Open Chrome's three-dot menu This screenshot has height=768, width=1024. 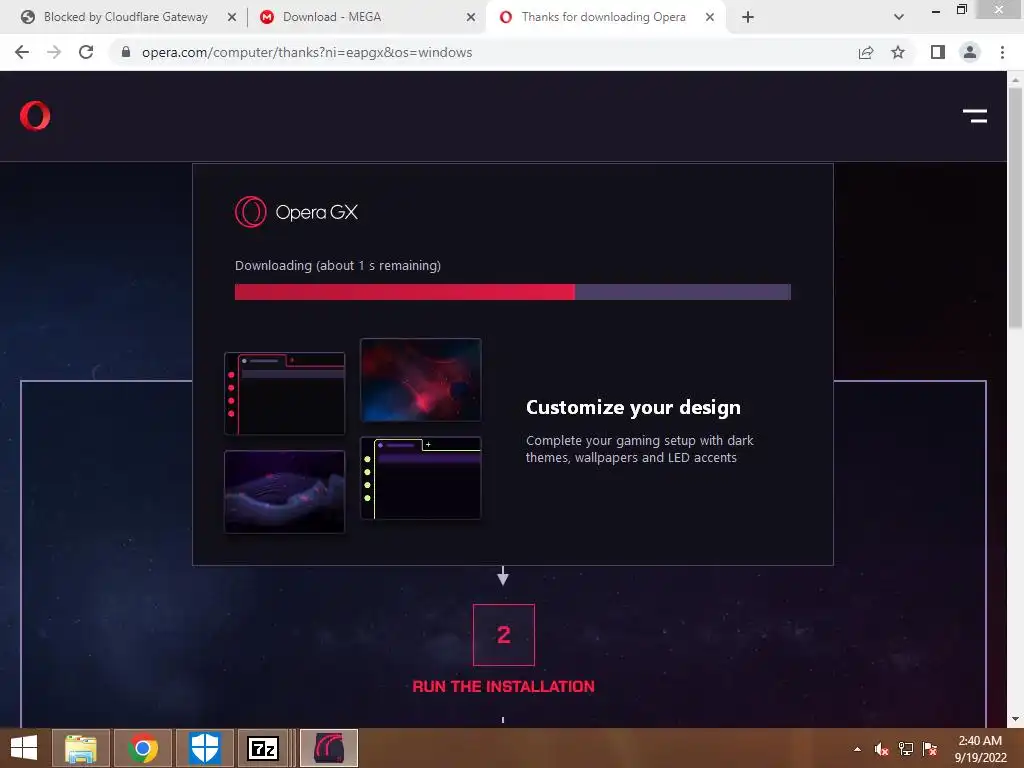tap(1002, 52)
